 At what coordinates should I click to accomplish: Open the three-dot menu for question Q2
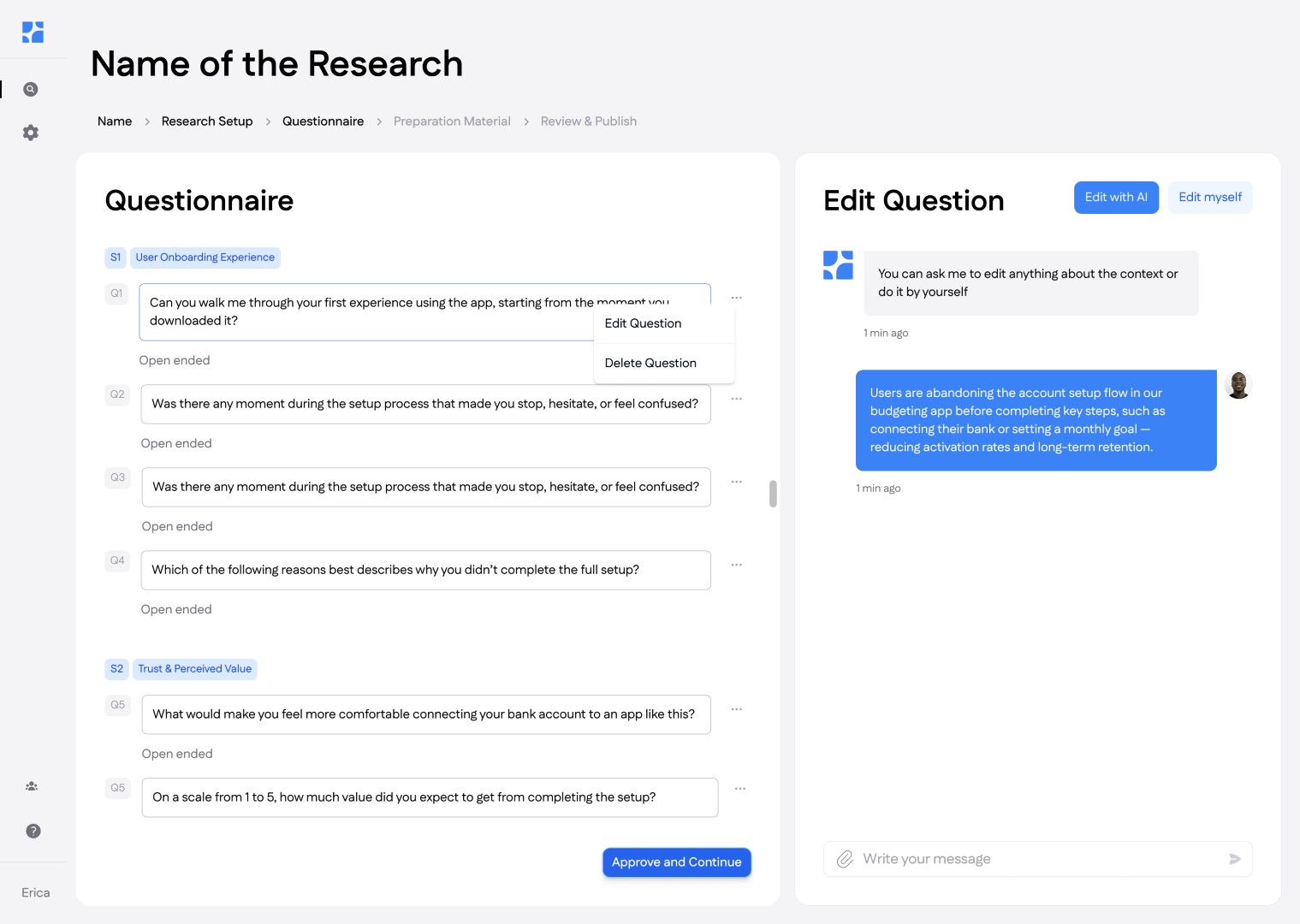(x=736, y=400)
